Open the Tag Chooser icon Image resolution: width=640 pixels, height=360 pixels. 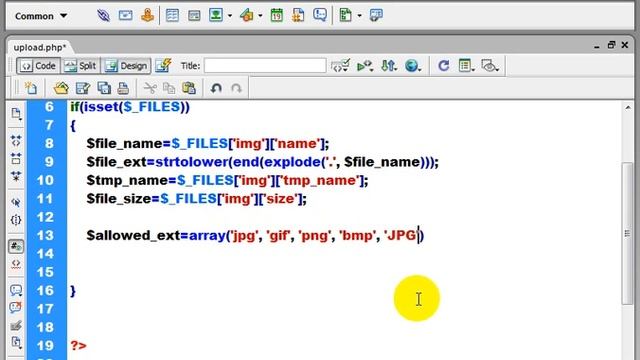pyautogui.click(x=376, y=16)
